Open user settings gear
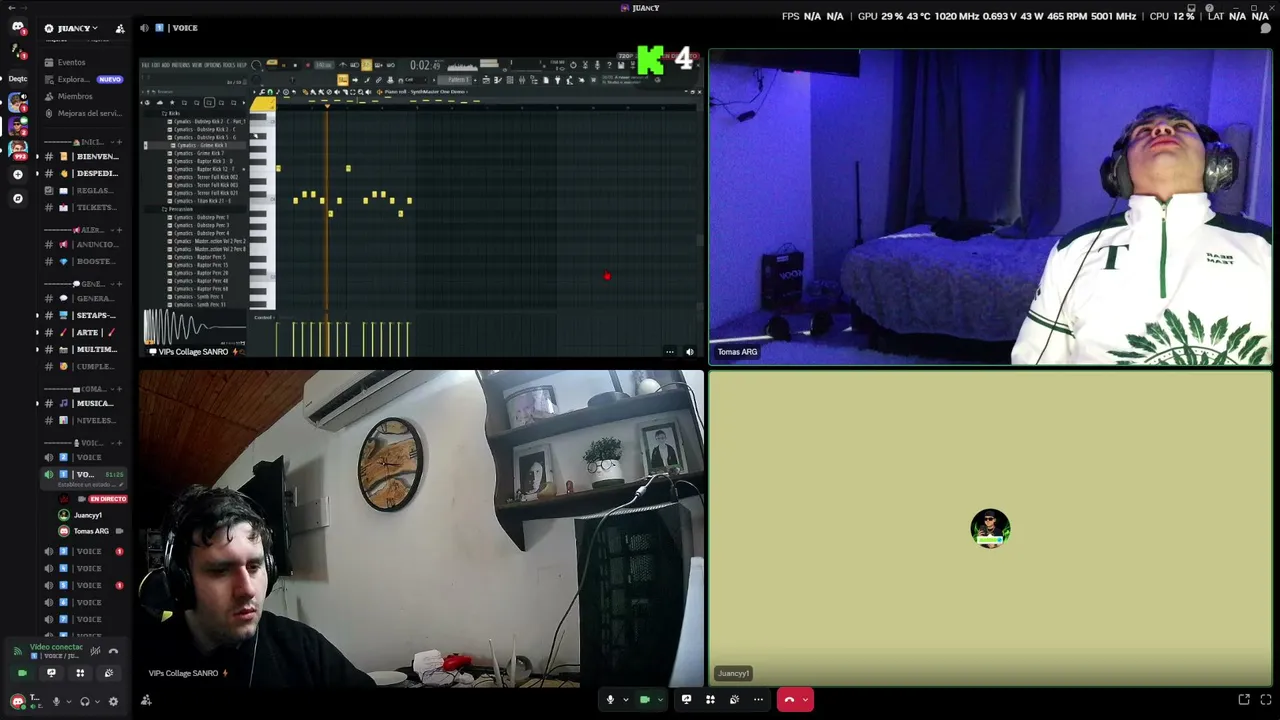This screenshot has width=1280, height=720. [113, 701]
